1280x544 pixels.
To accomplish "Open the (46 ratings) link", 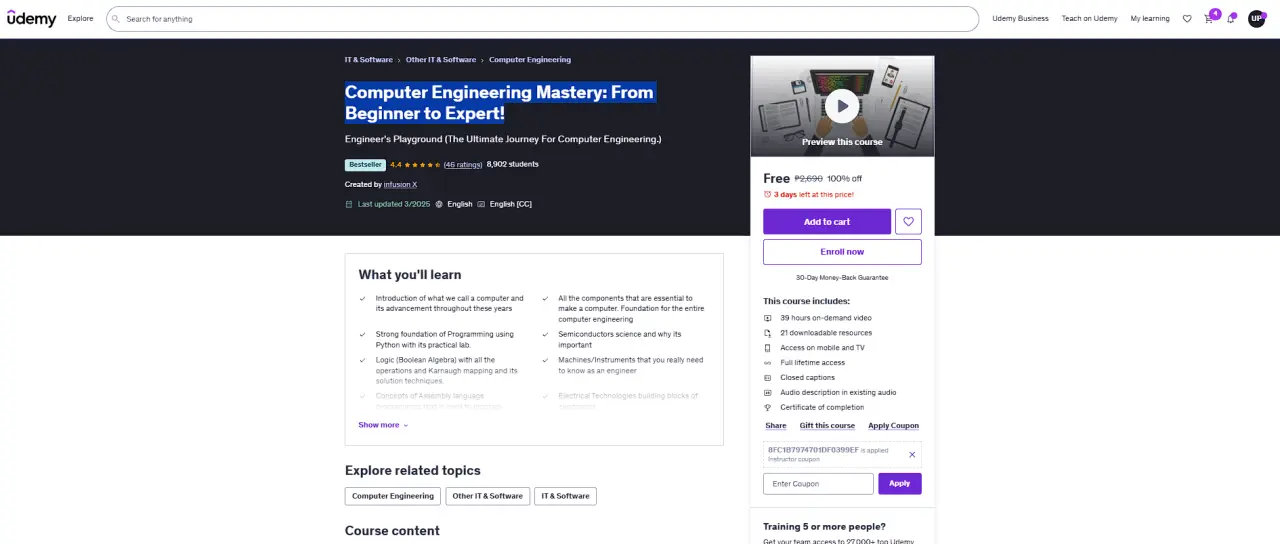I will click(x=463, y=165).
